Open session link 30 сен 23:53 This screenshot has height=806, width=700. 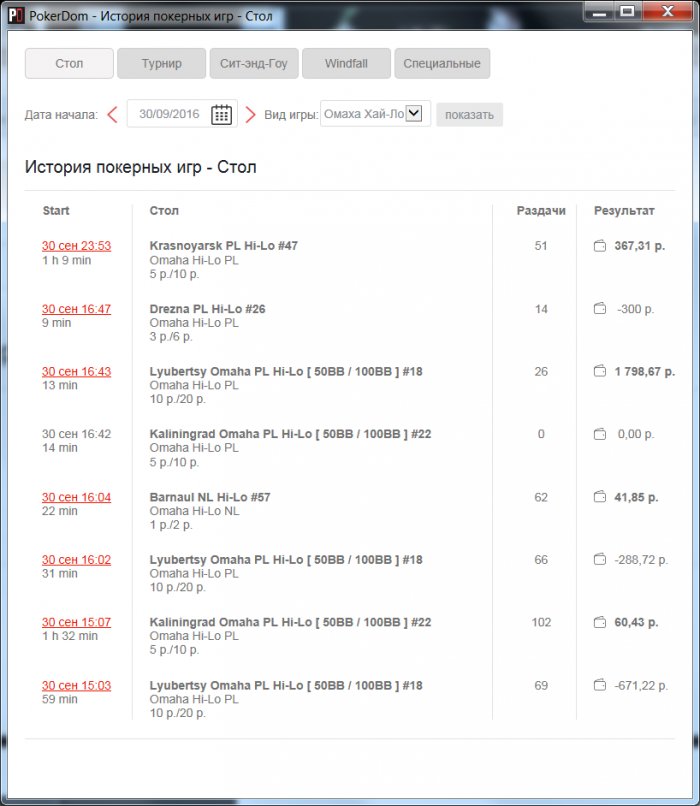coord(77,246)
